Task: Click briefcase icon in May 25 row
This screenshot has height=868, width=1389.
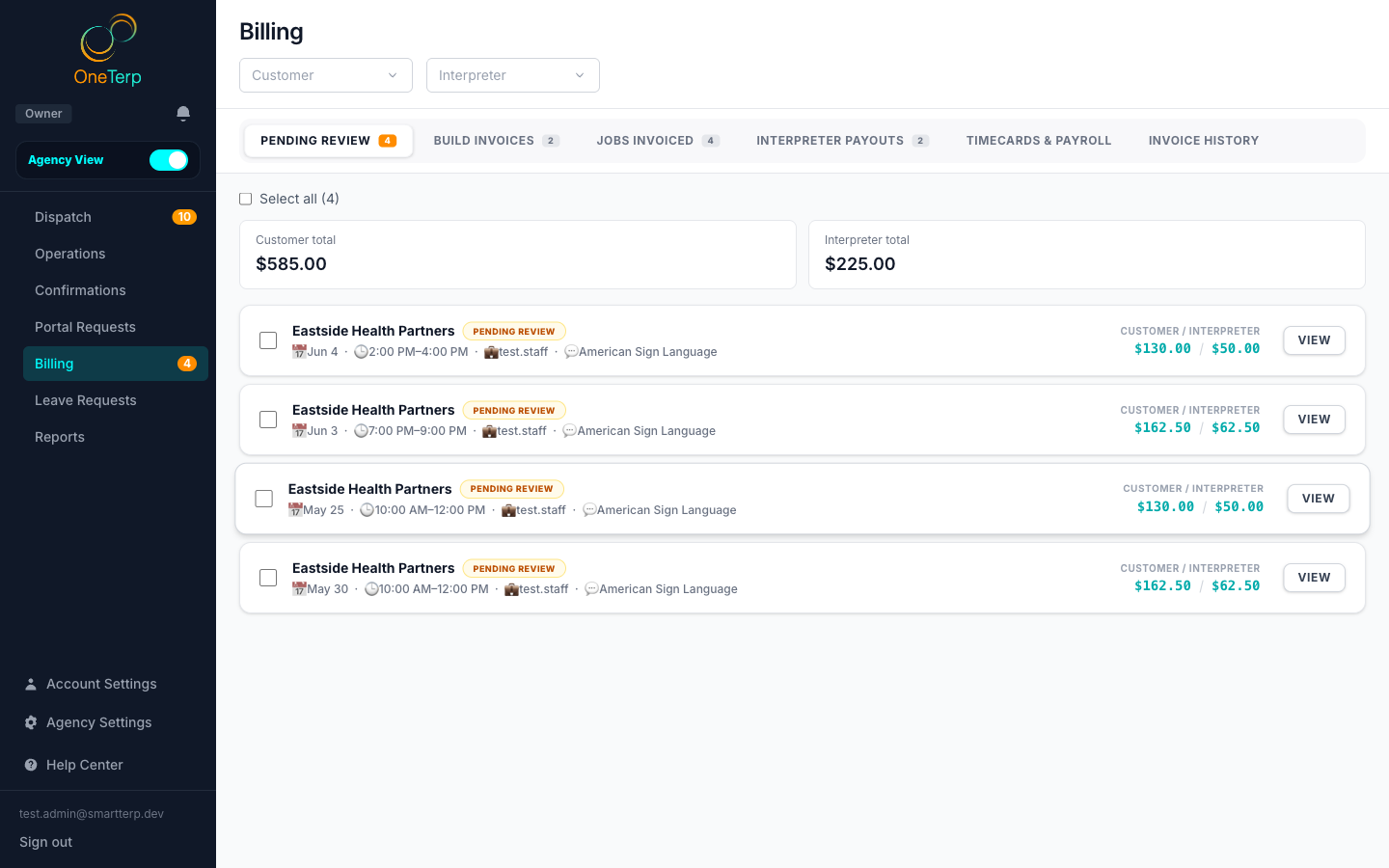Action: click(x=508, y=510)
